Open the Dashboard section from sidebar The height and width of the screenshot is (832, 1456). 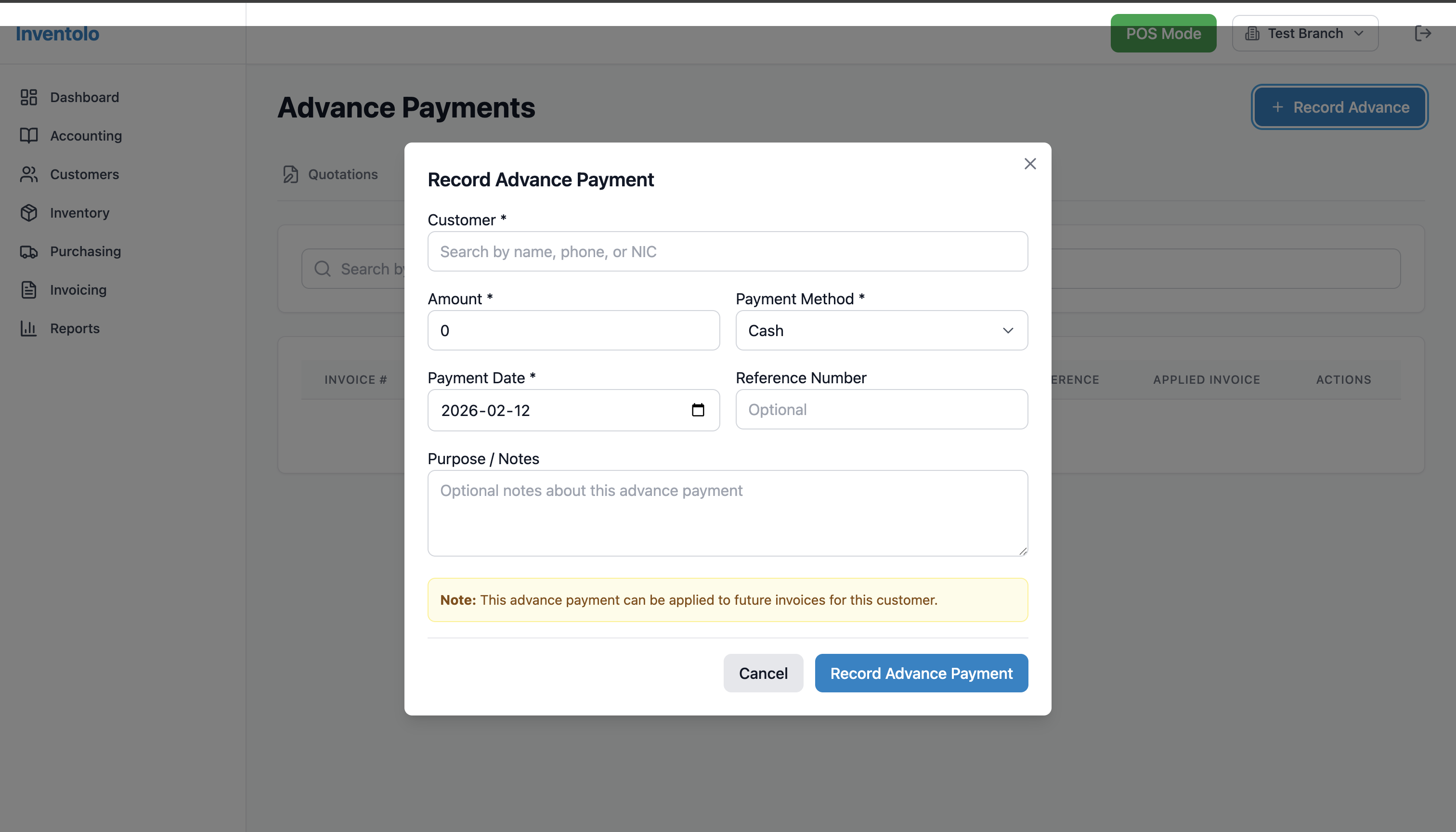[x=28, y=97]
